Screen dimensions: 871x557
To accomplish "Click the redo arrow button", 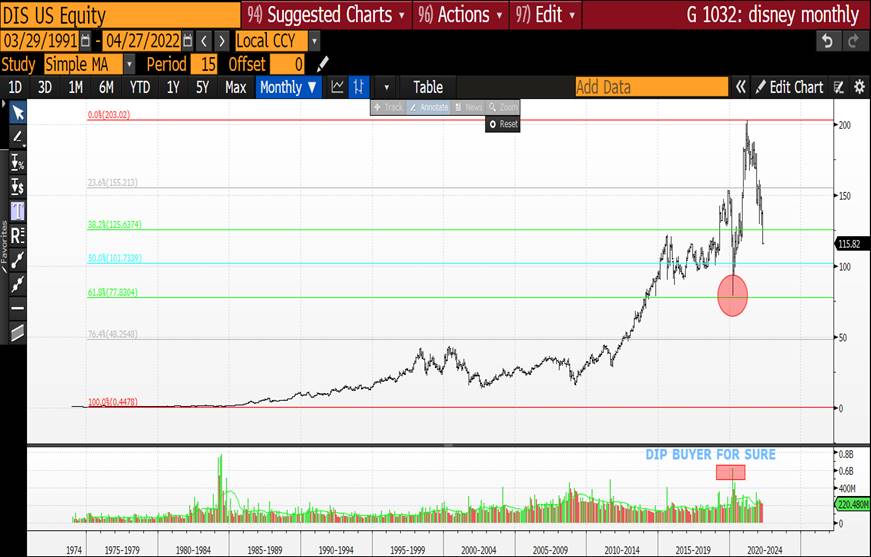I will pyautogui.click(x=853, y=41).
